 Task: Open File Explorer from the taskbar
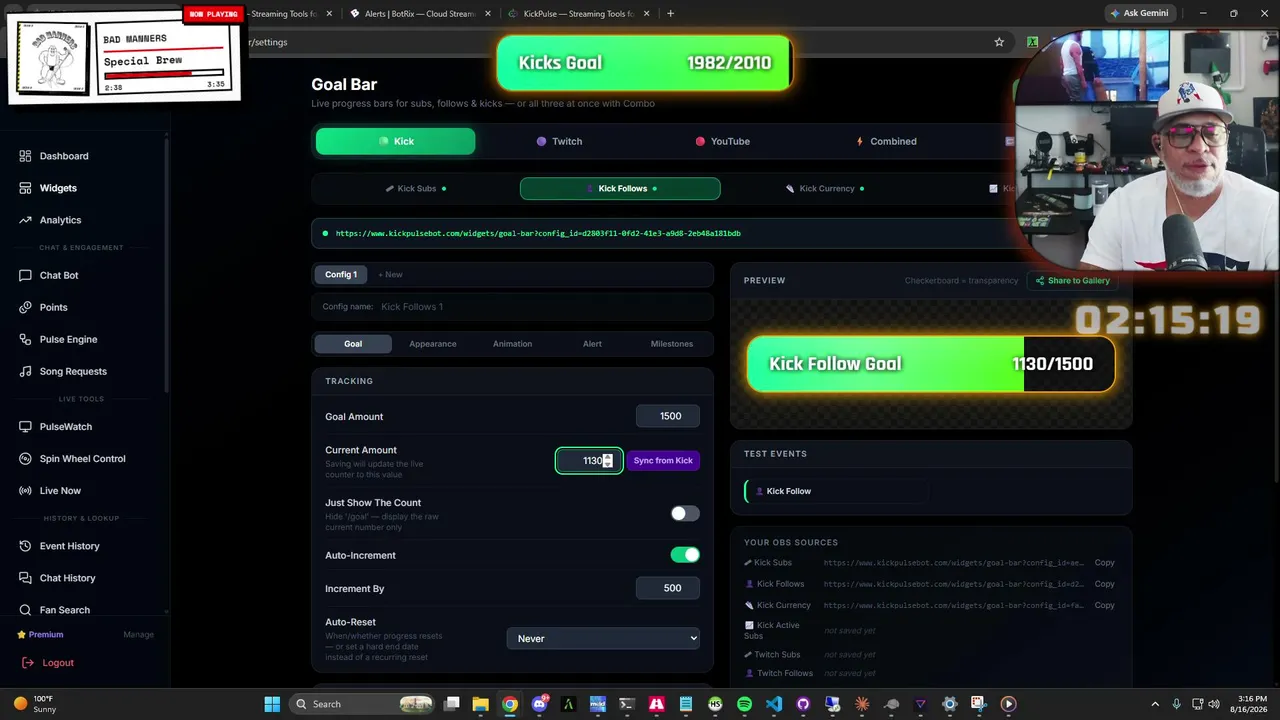(481, 704)
